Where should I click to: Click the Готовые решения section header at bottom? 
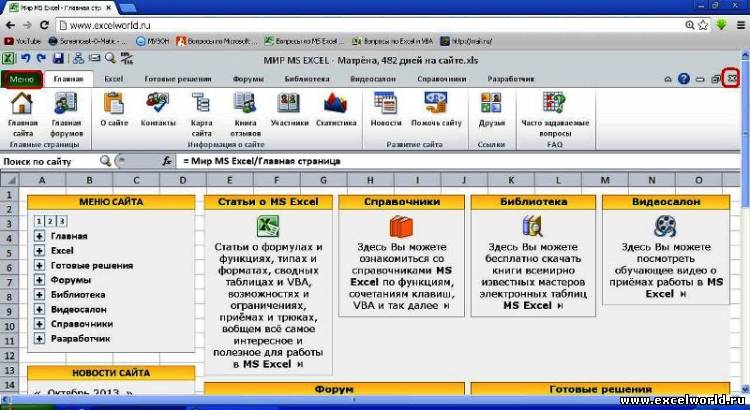600,388
